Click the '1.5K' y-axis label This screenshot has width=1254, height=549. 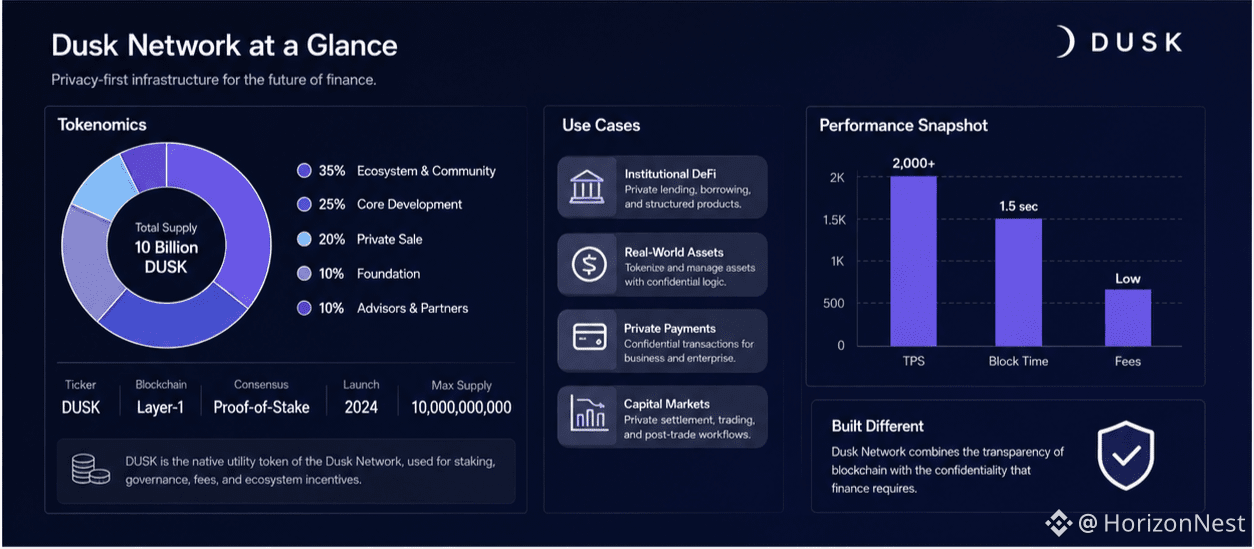click(834, 220)
